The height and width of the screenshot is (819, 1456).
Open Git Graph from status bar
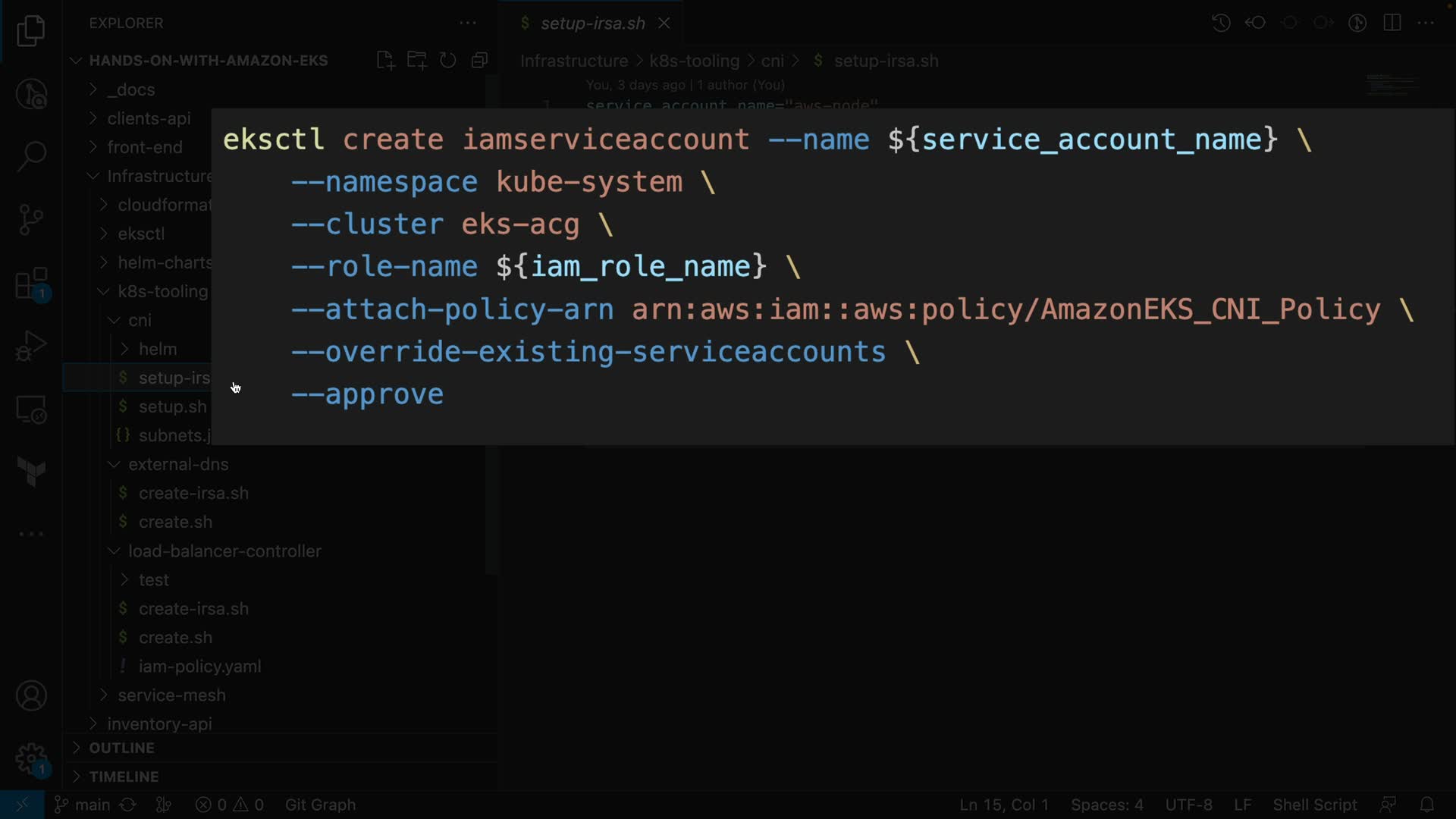click(320, 805)
